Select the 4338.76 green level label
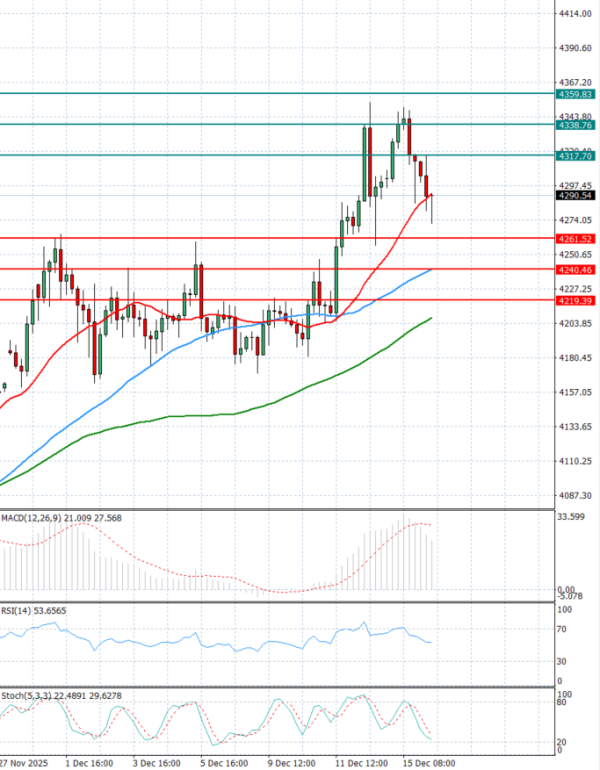The image size is (600, 770). [x=576, y=125]
